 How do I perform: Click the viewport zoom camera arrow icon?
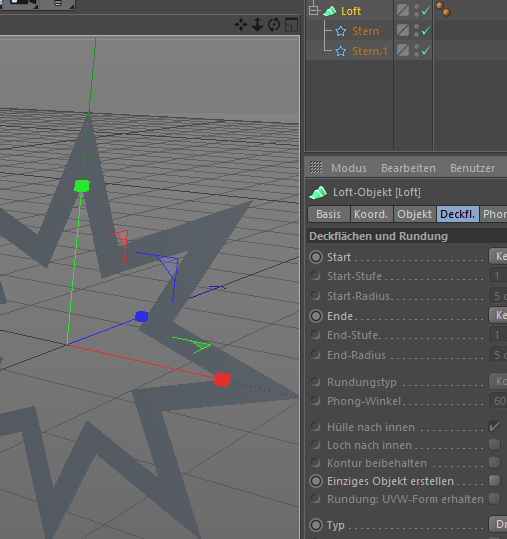tap(257, 25)
